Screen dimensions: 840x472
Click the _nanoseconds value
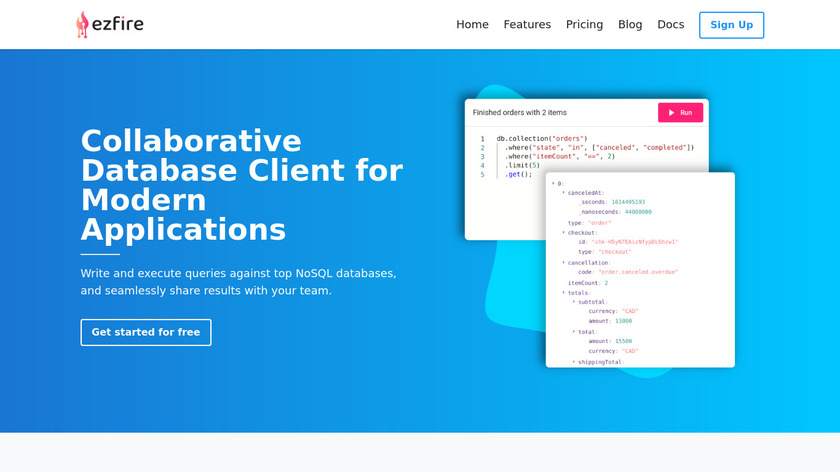point(638,212)
